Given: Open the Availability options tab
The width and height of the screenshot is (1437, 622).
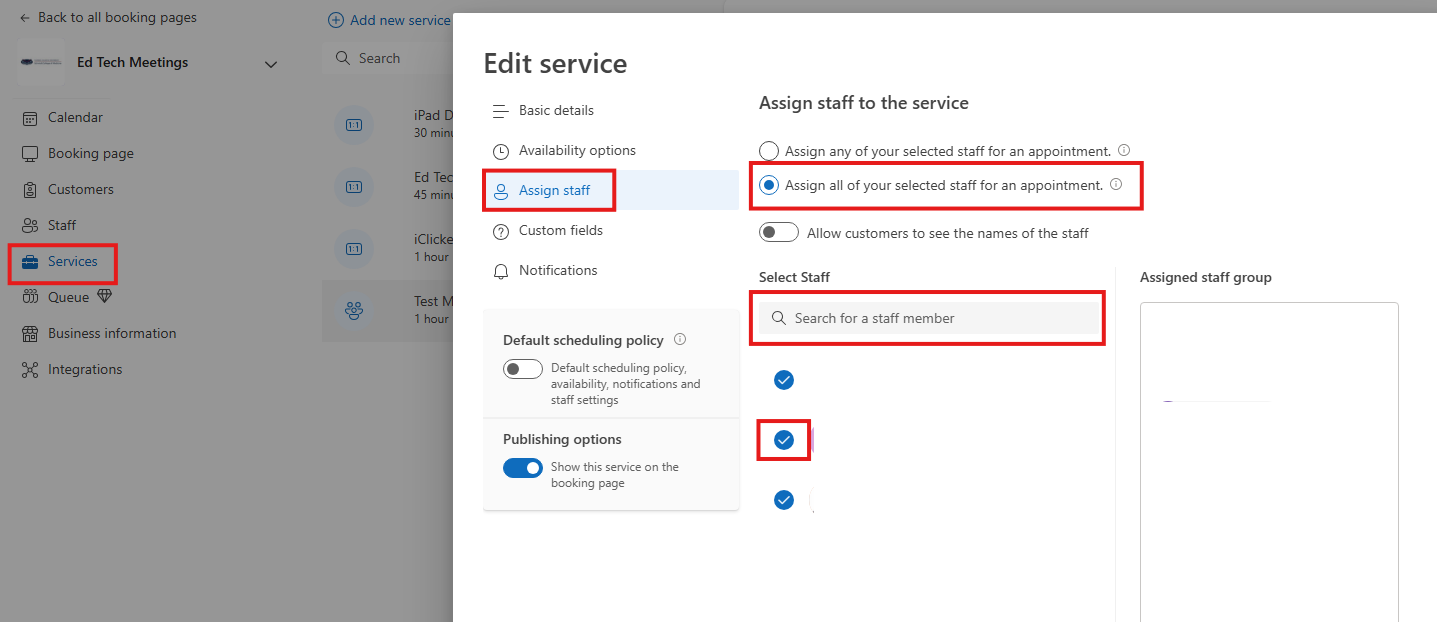Looking at the screenshot, I should pyautogui.click(x=577, y=151).
